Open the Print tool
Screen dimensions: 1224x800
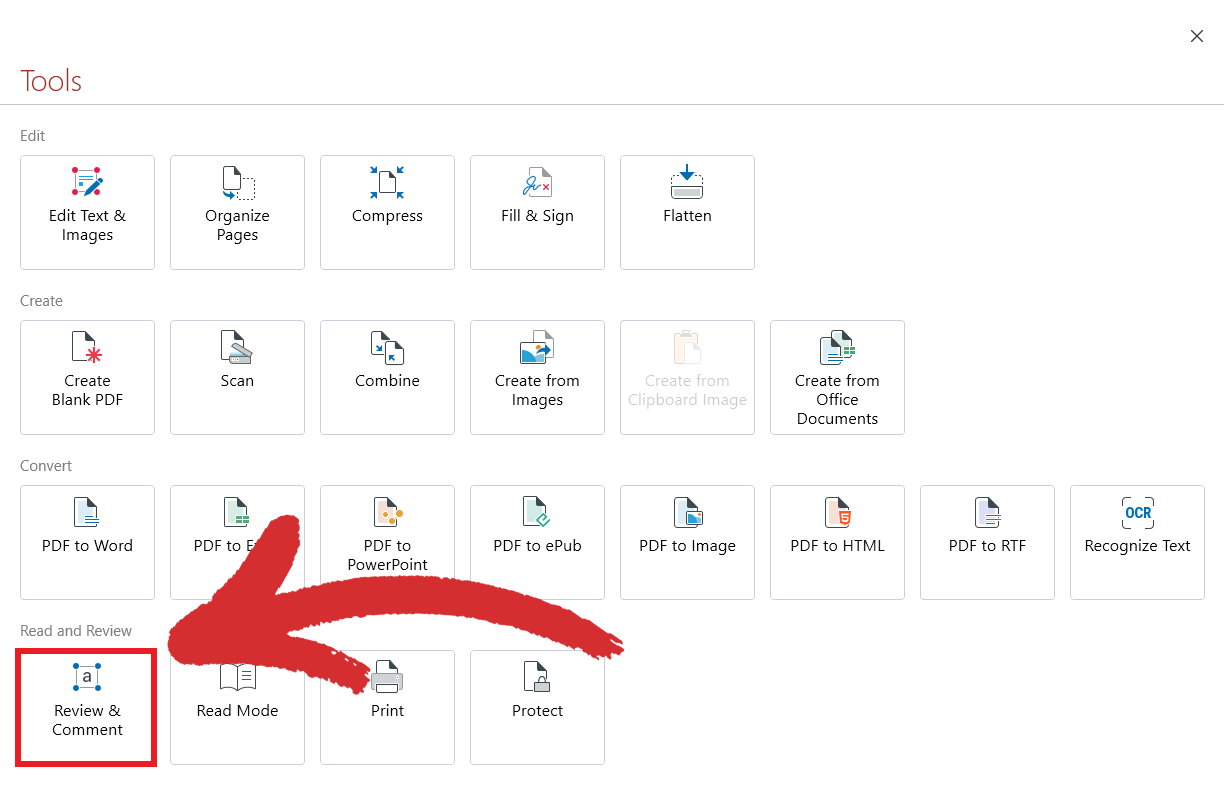coord(387,707)
